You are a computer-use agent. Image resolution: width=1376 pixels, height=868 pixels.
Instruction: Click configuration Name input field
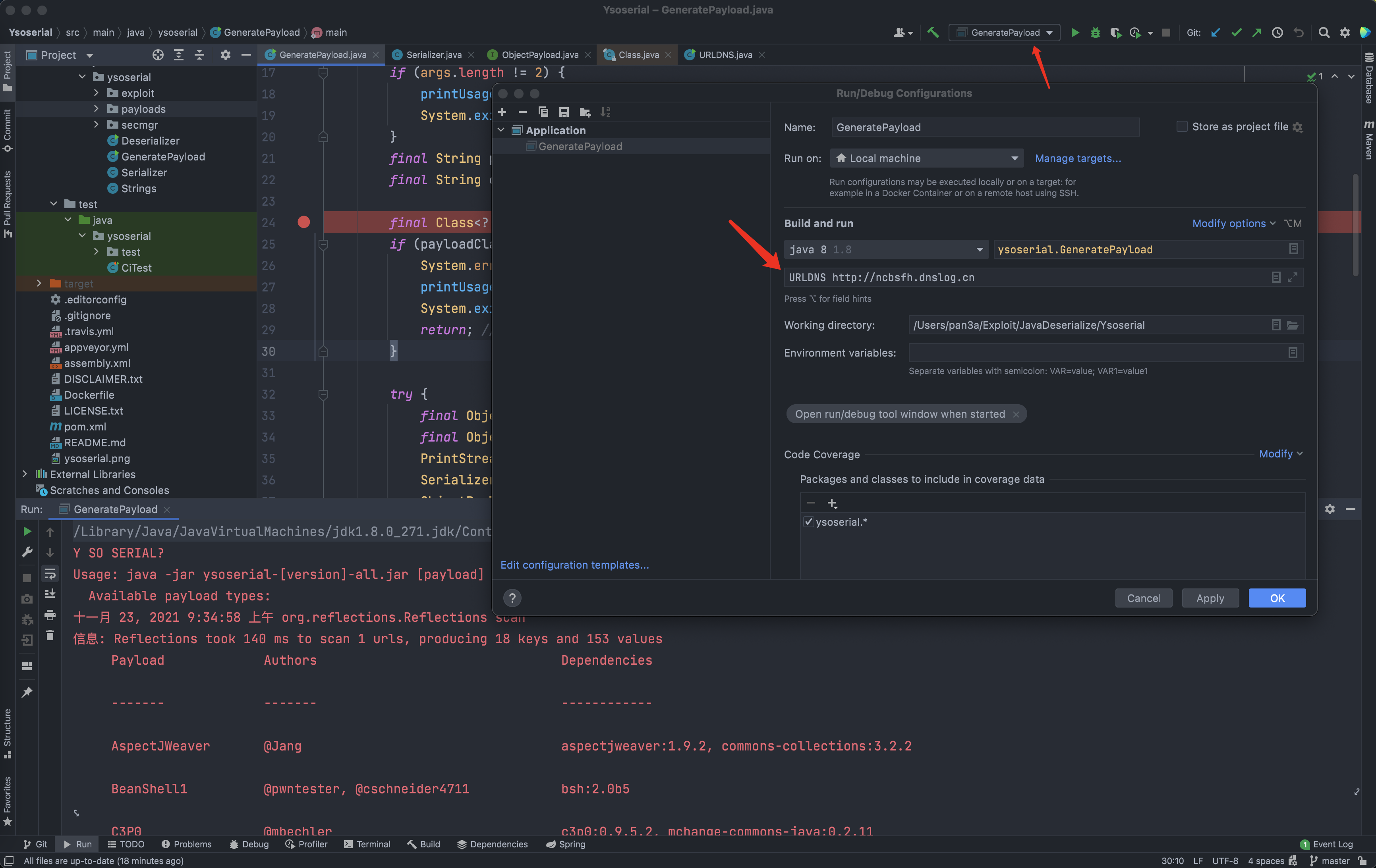(985, 127)
